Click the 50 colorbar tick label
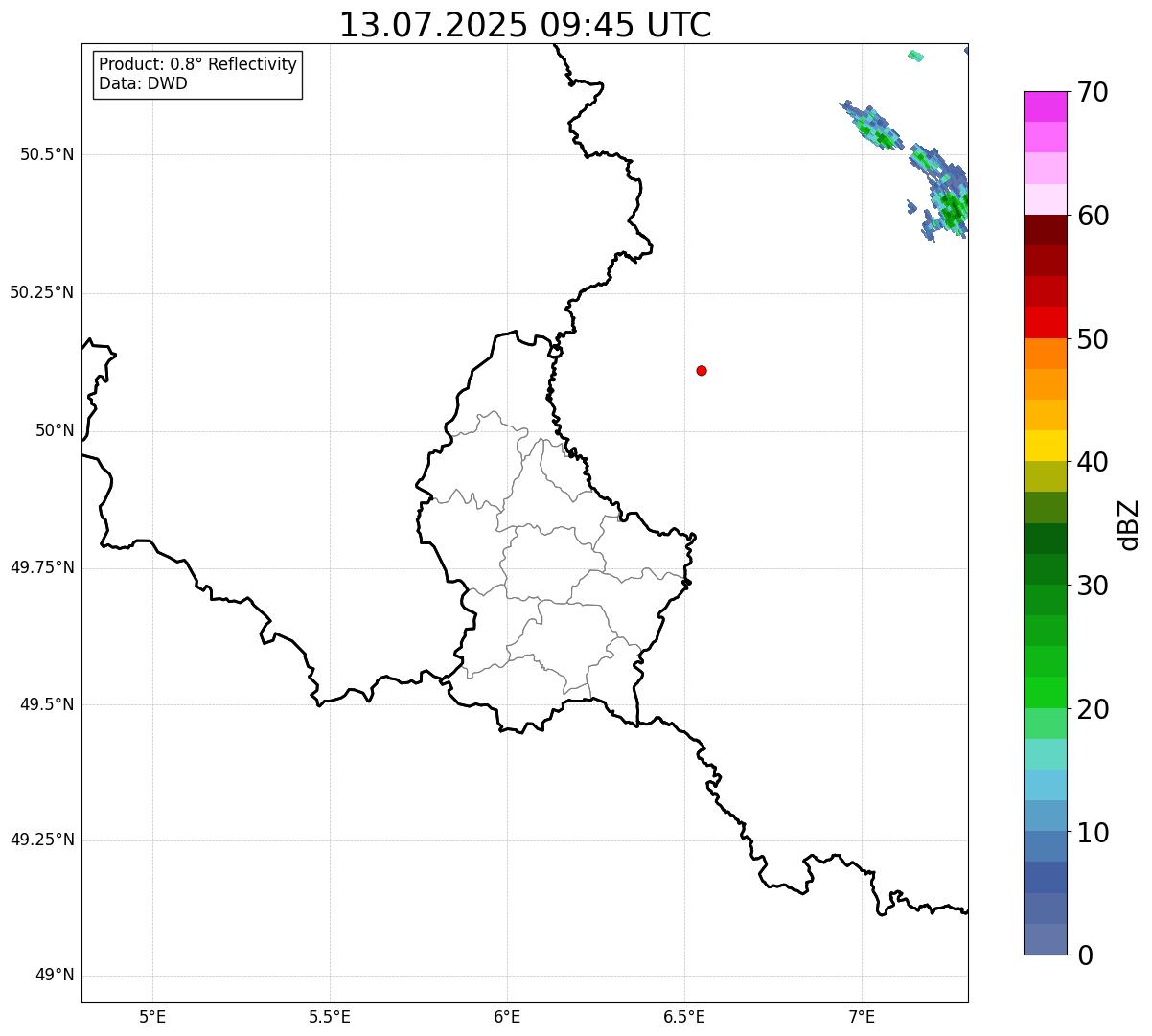This screenshot has height=1036, width=1152. click(x=1092, y=339)
